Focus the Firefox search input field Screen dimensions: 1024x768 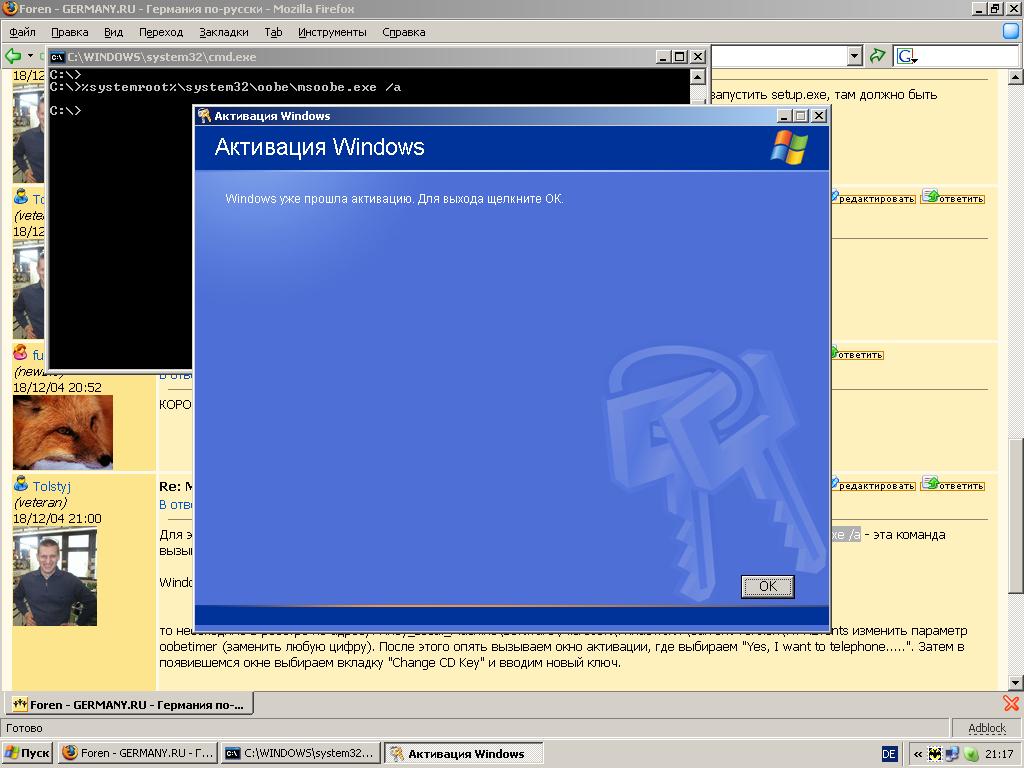pos(968,57)
